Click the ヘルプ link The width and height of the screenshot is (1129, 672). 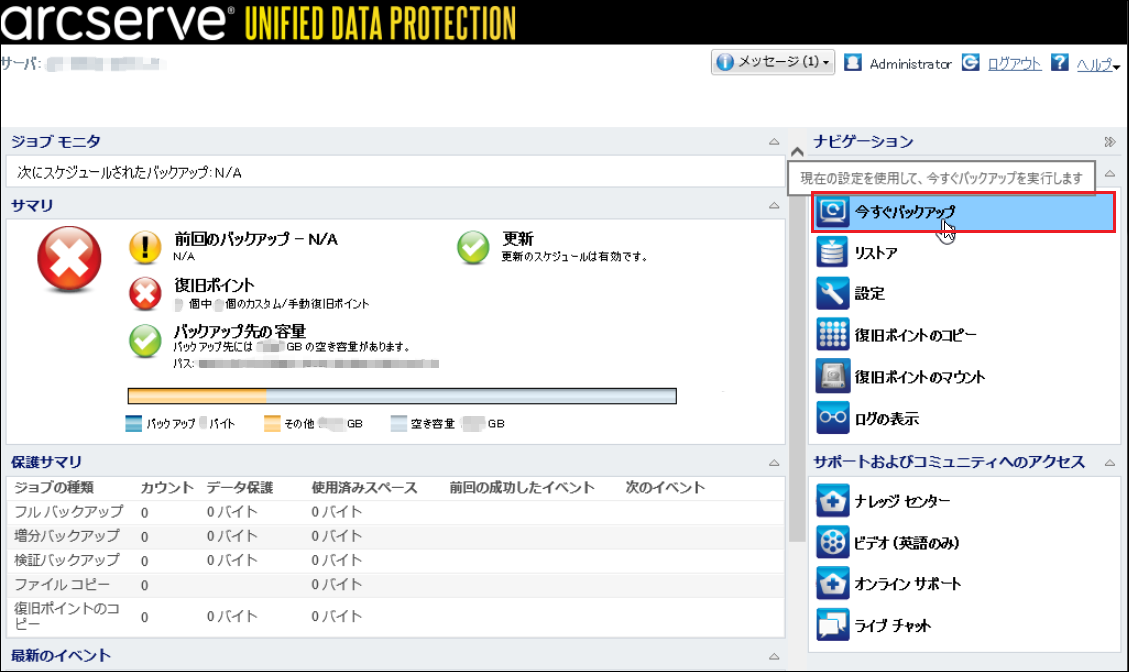pyautogui.click(x=1094, y=64)
